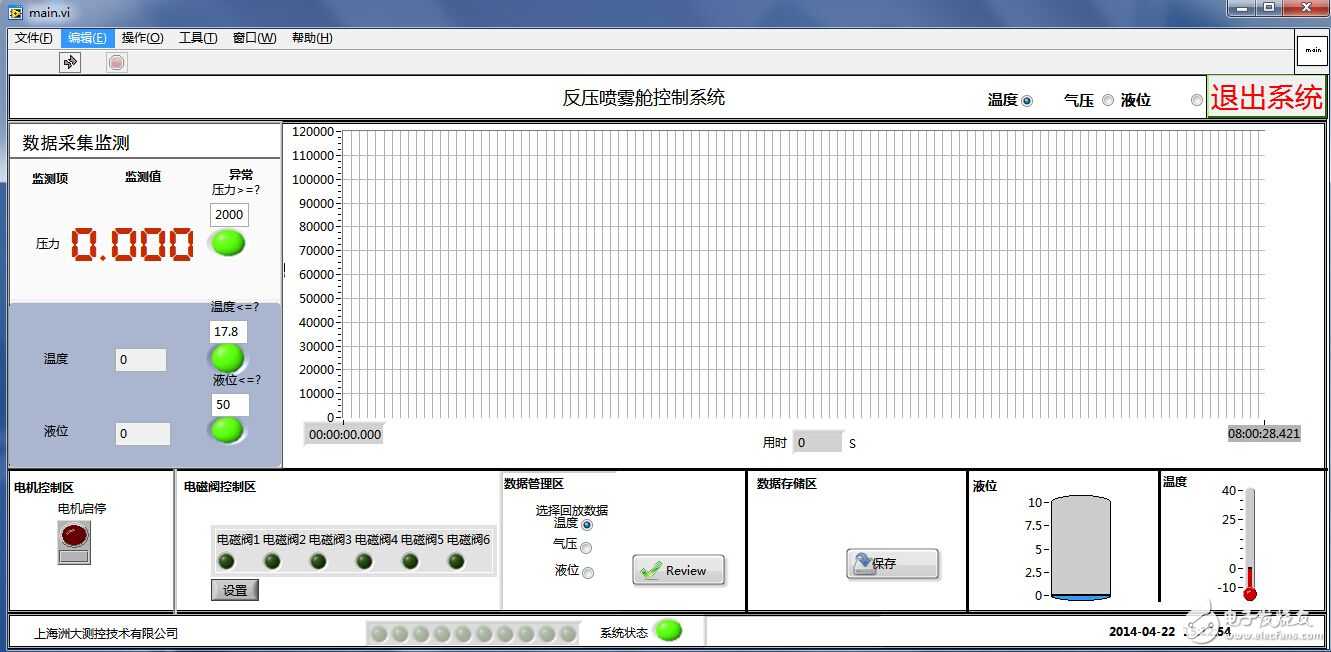The height and width of the screenshot is (652, 1331).
Task: Click the 数据采集监测 panel heading
Action: tap(76, 143)
